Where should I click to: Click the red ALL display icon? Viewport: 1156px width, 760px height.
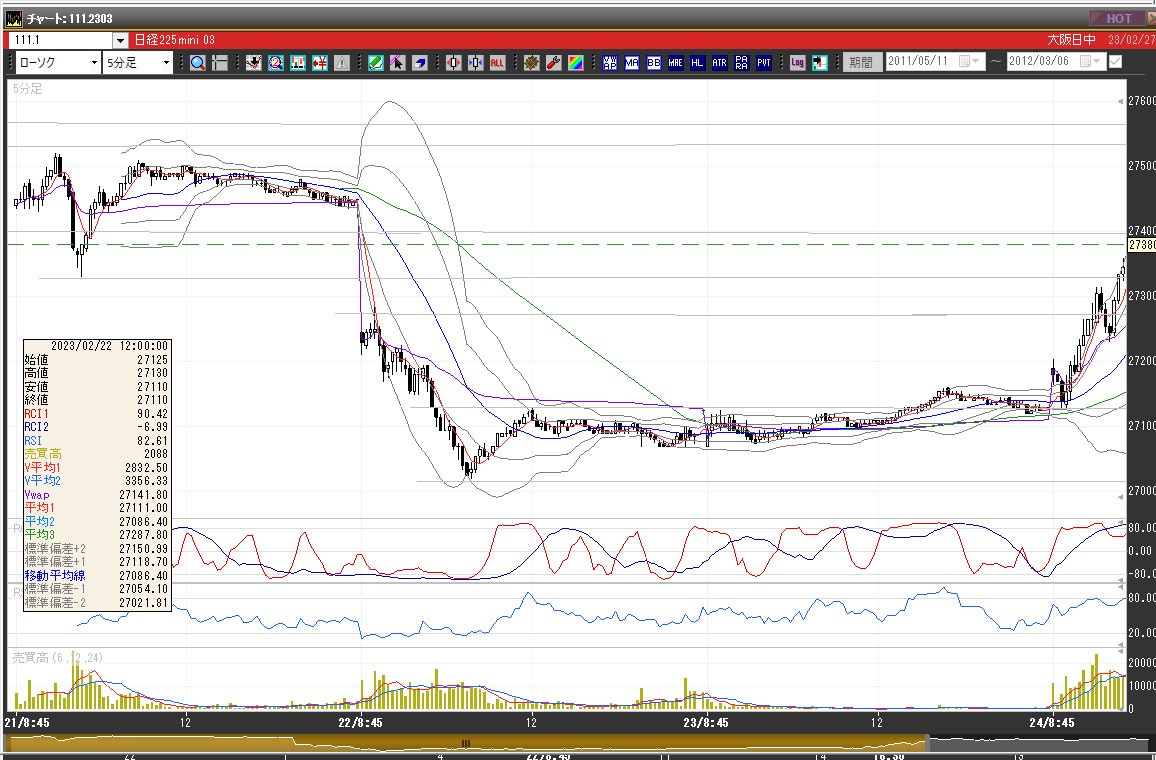point(498,63)
